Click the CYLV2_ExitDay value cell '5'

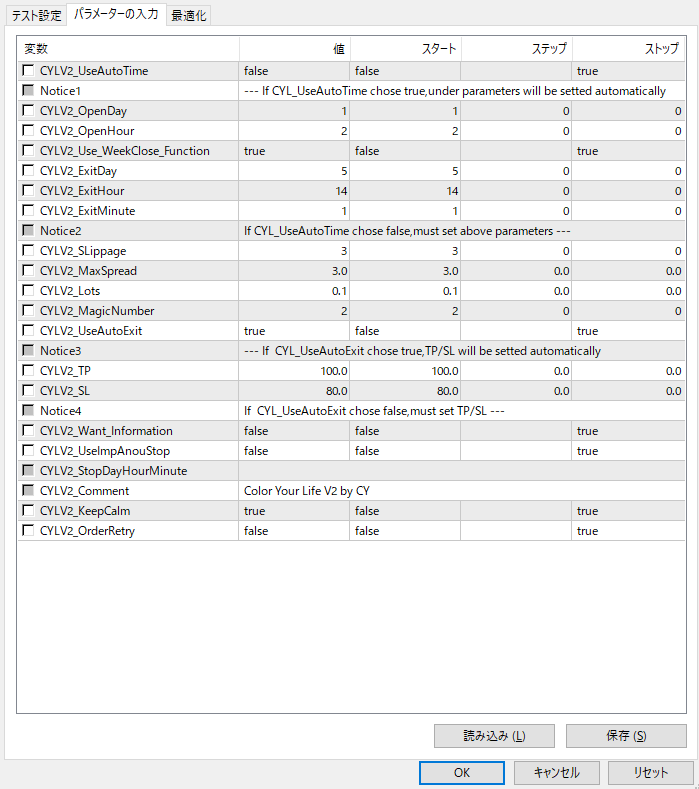(294, 171)
